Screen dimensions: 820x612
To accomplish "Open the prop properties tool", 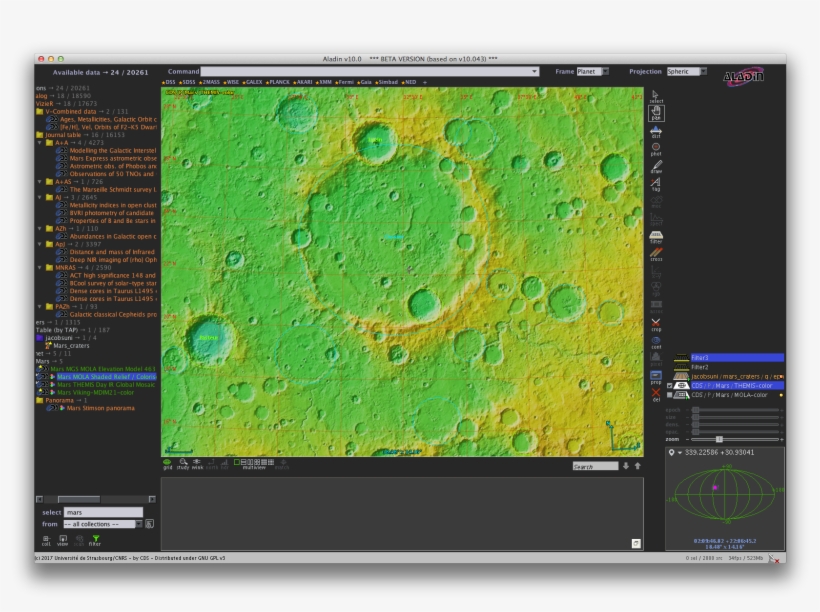I will click(656, 377).
